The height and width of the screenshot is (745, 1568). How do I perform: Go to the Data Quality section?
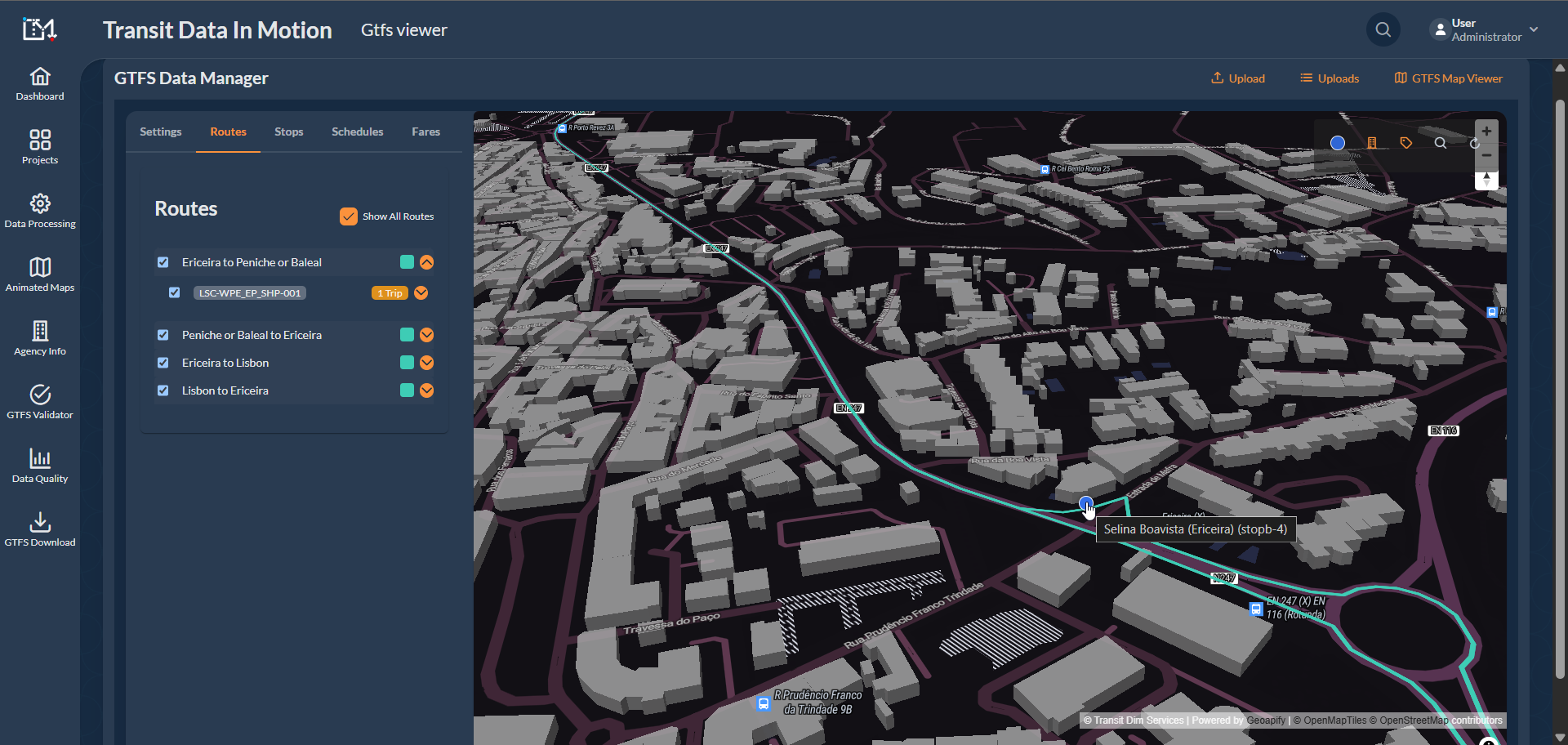coord(40,466)
